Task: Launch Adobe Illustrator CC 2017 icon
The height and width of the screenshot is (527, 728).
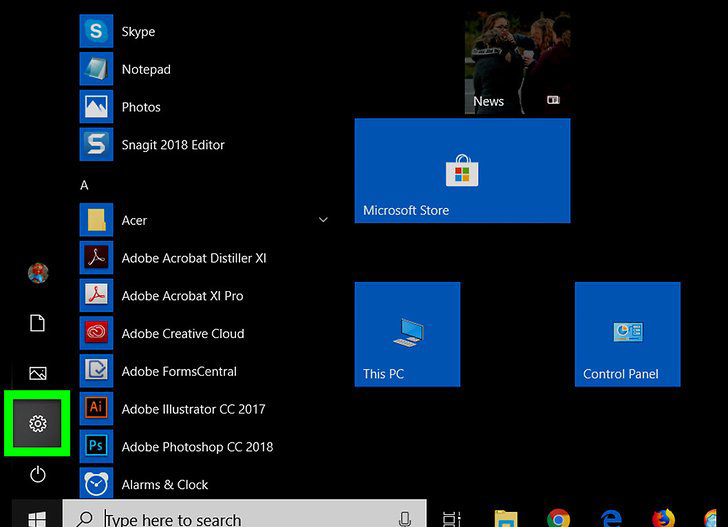Action: [96, 408]
